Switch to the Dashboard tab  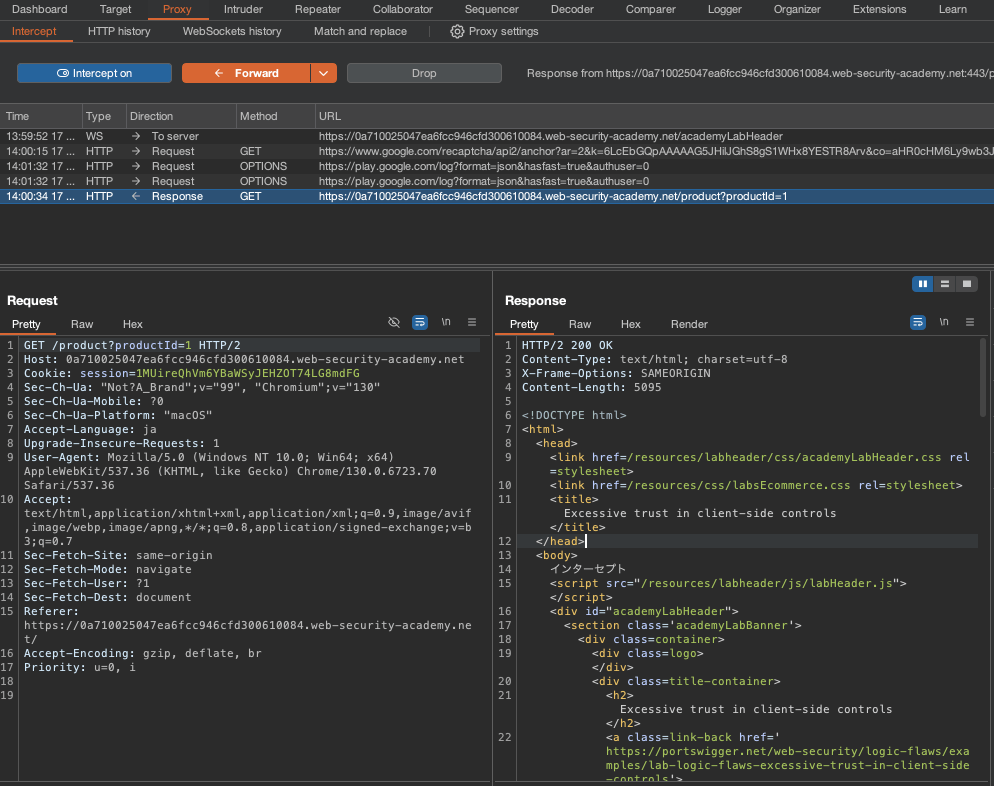click(39, 10)
